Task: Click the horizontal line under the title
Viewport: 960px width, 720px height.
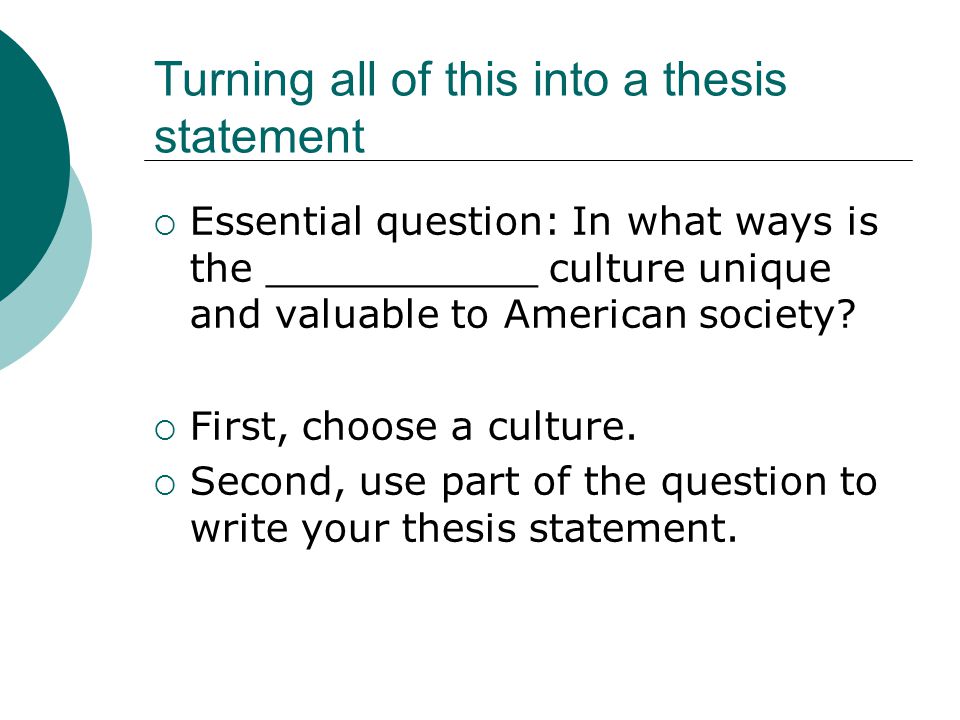Action: pos(528,160)
